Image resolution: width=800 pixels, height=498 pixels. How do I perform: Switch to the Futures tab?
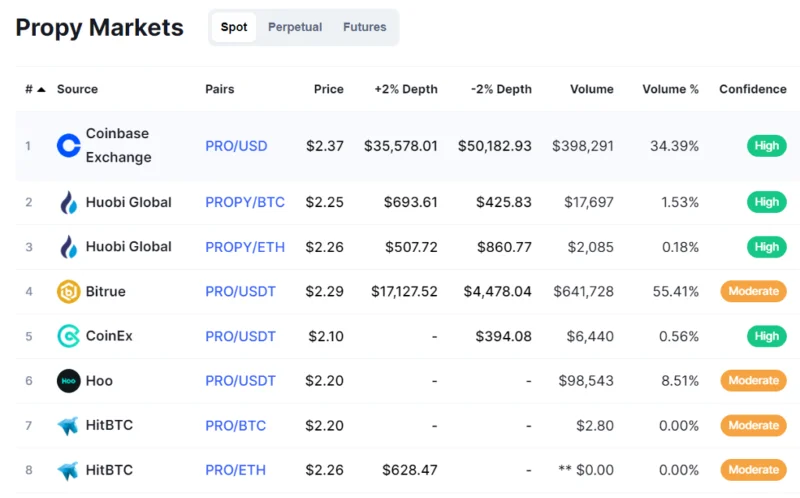[364, 27]
